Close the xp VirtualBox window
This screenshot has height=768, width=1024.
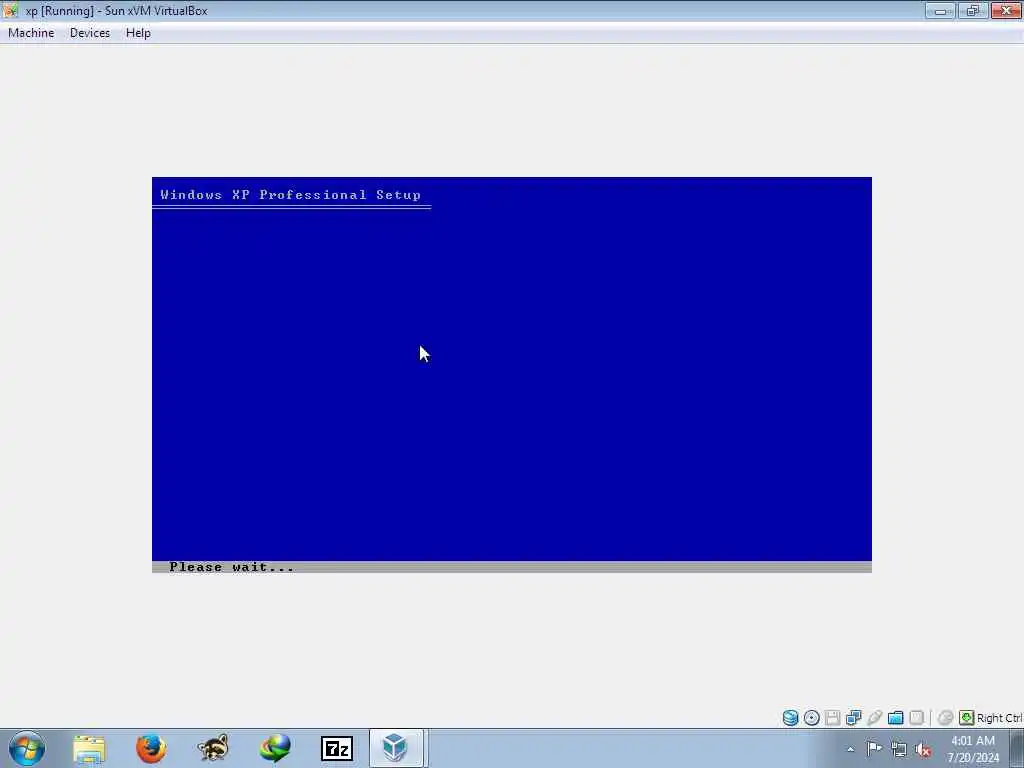point(1006,10)
